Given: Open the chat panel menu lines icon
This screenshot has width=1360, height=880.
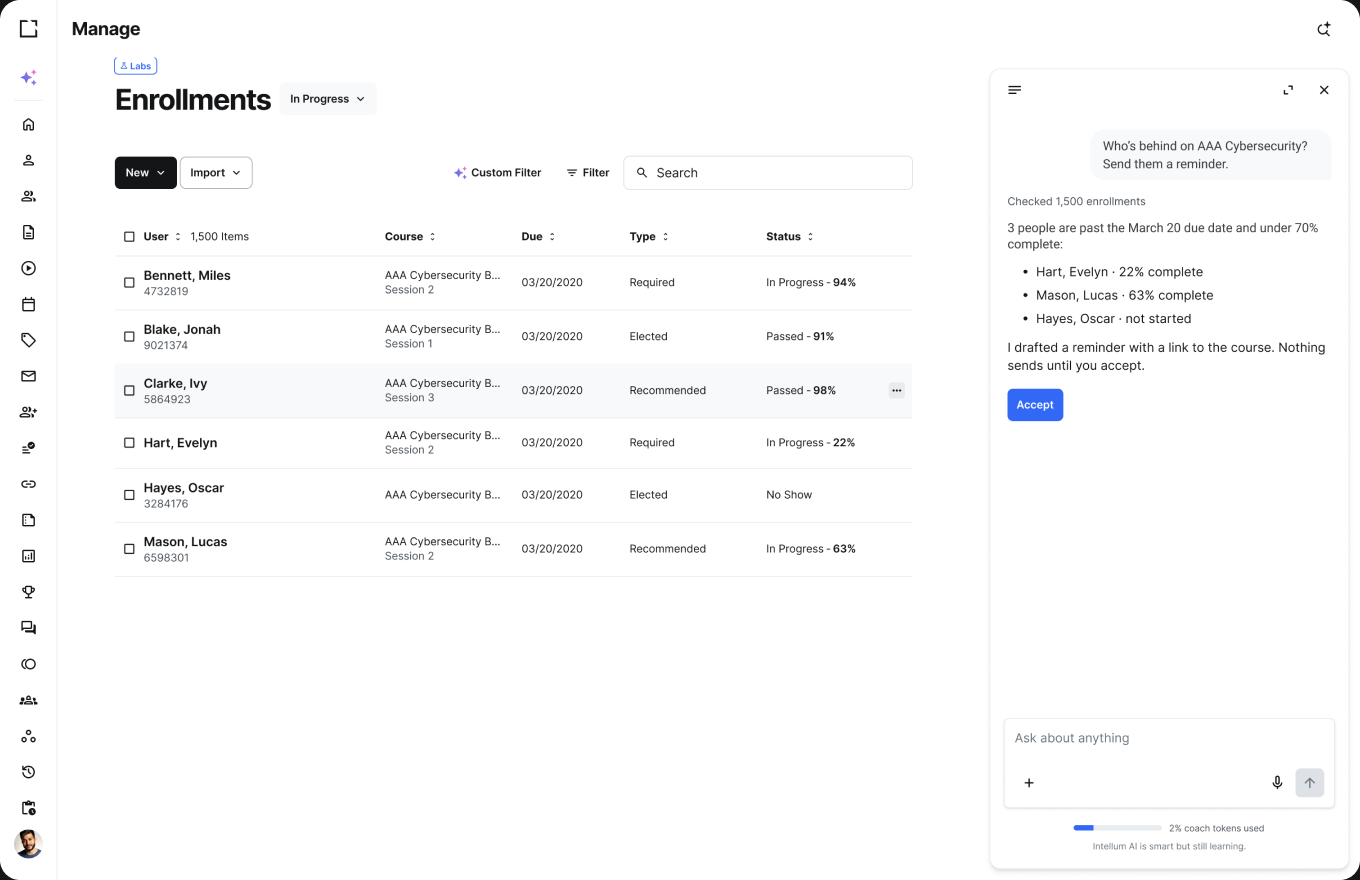Looking at the screenshot, I should coord(1014,90).
